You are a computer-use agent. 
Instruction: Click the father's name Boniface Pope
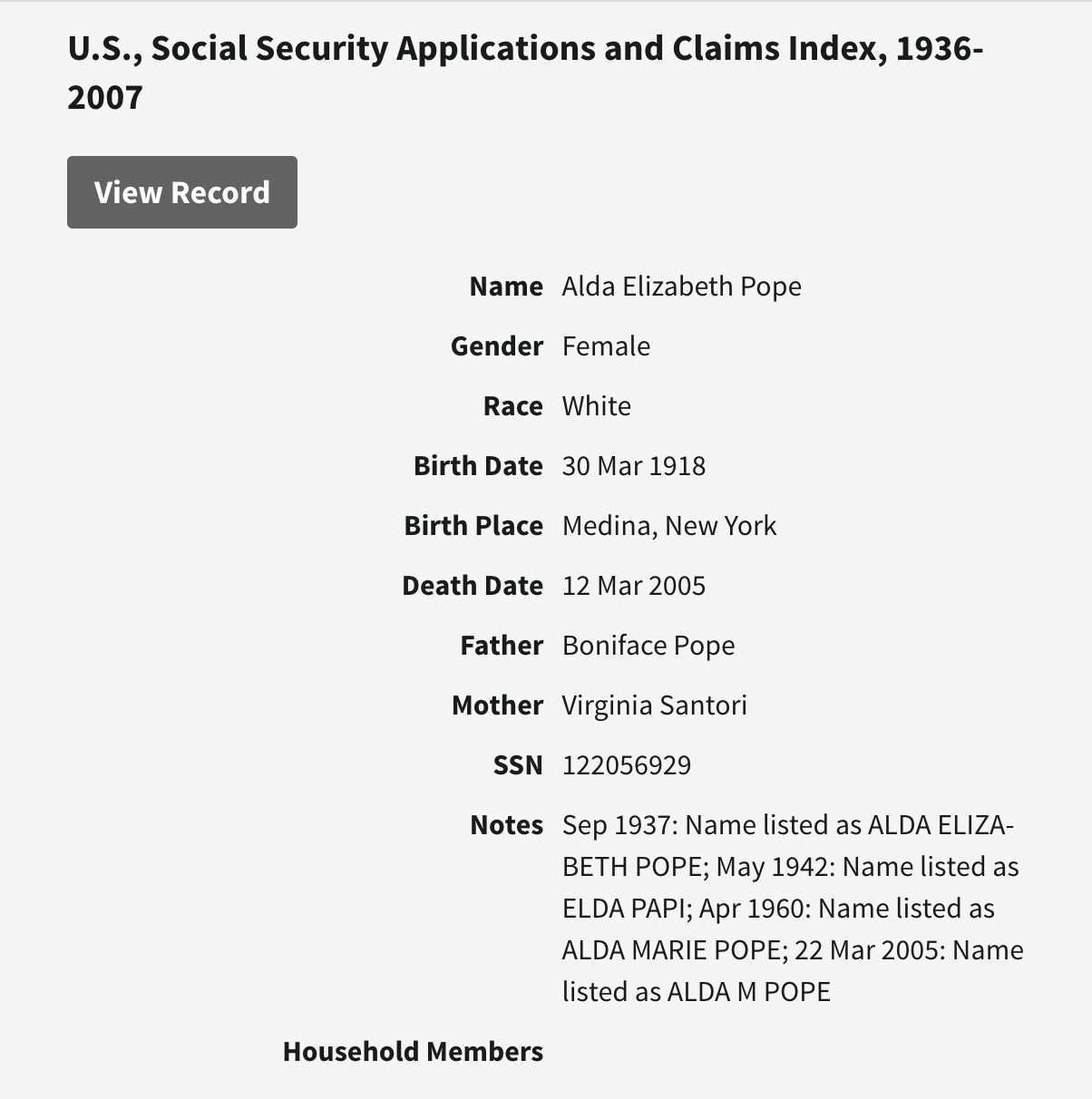(648, 646)
